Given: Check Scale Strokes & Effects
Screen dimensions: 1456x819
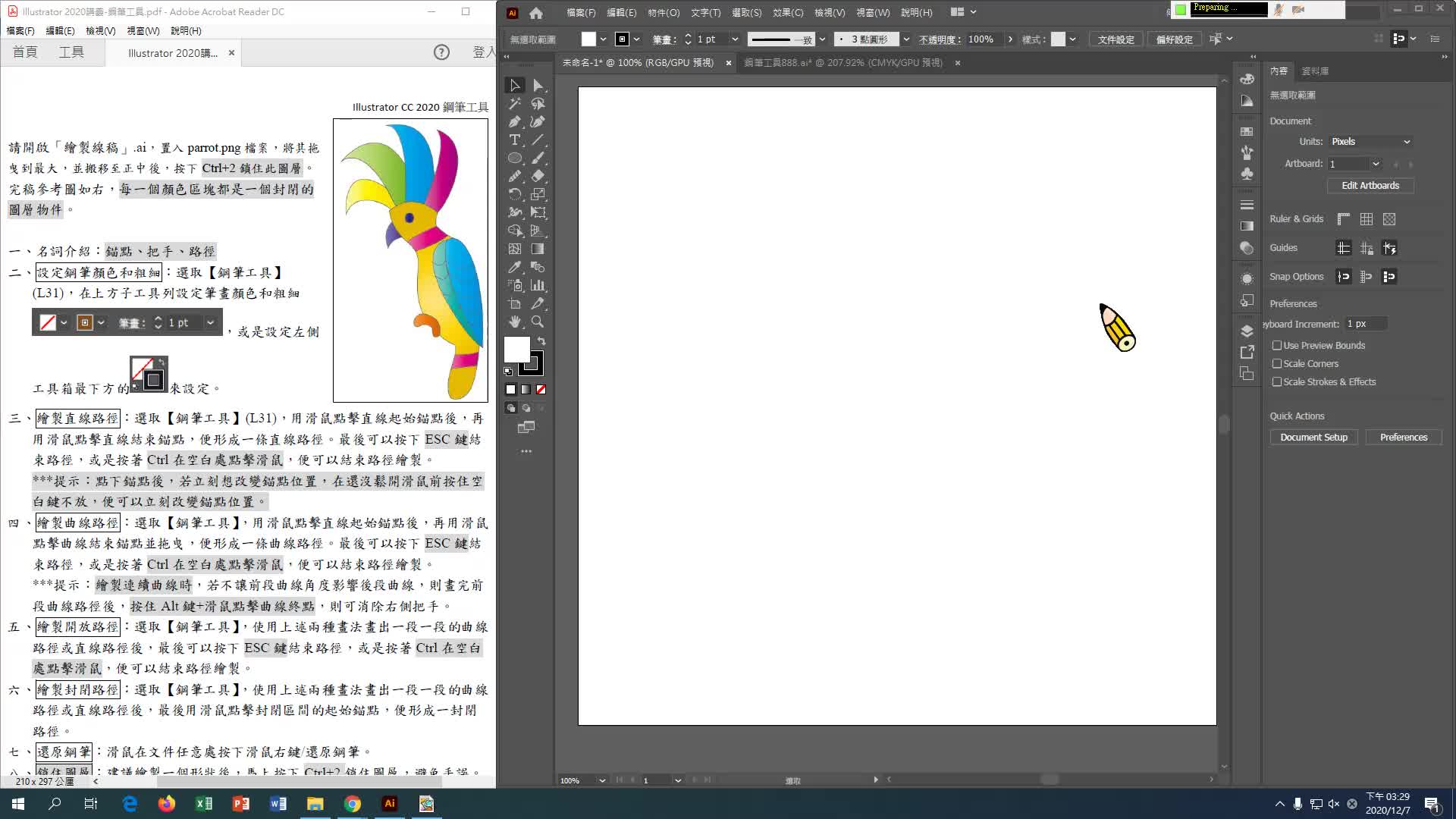Looking at the screenshot, I should 1277,382.
